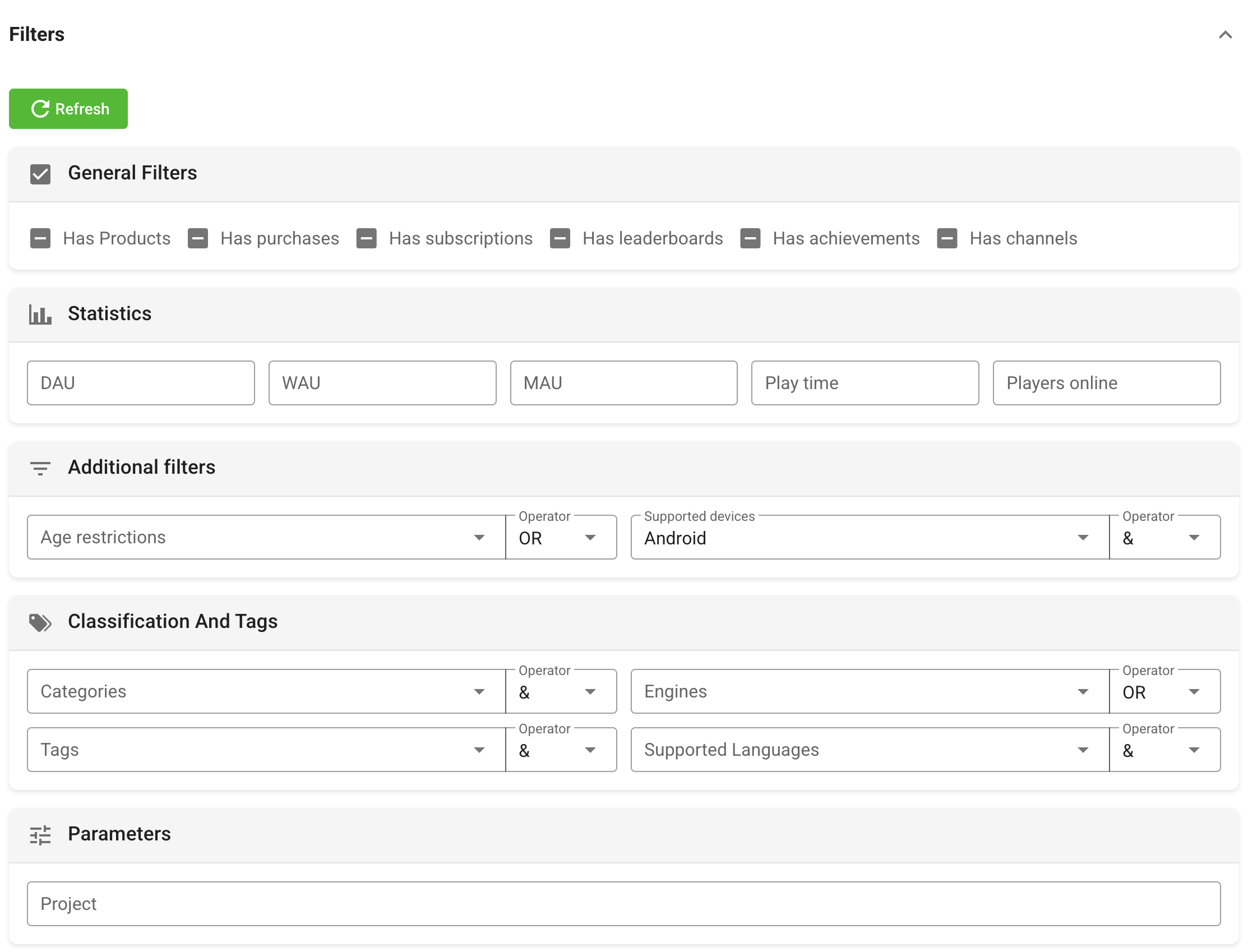Focus the WAU input field
This screenshot has width=1248, height=952.
382,383
